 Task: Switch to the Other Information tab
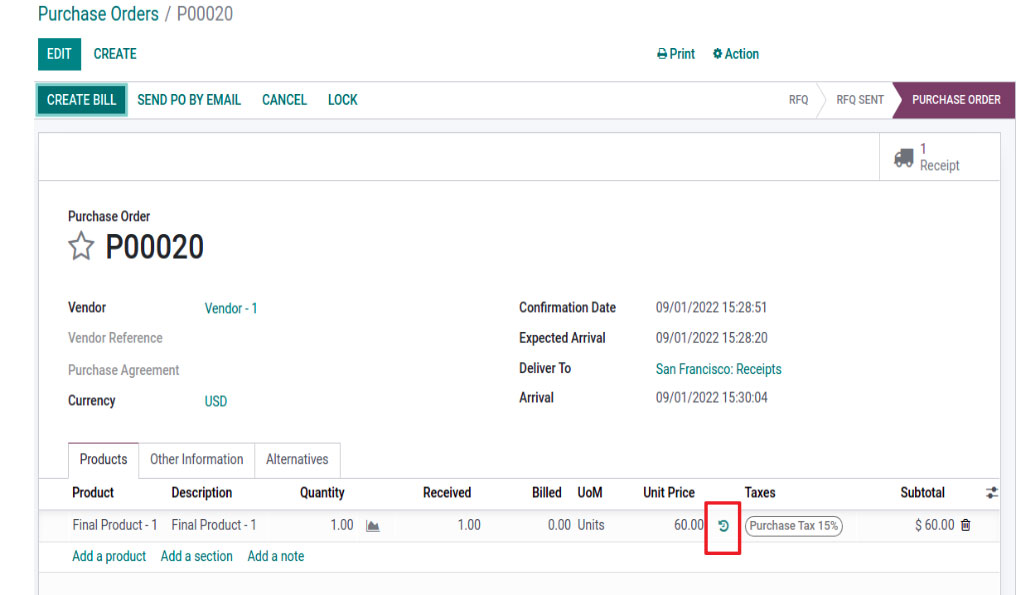point(197,459)
